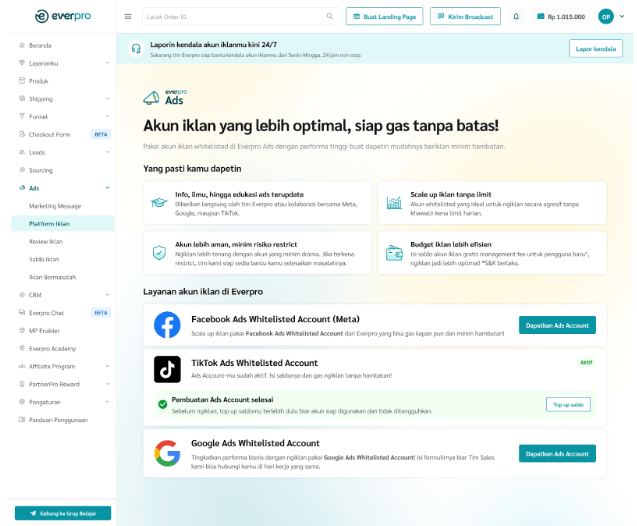Click the Facebook logo icon
This screenshot has width=637, height=526.
click(x=167, y=325)
